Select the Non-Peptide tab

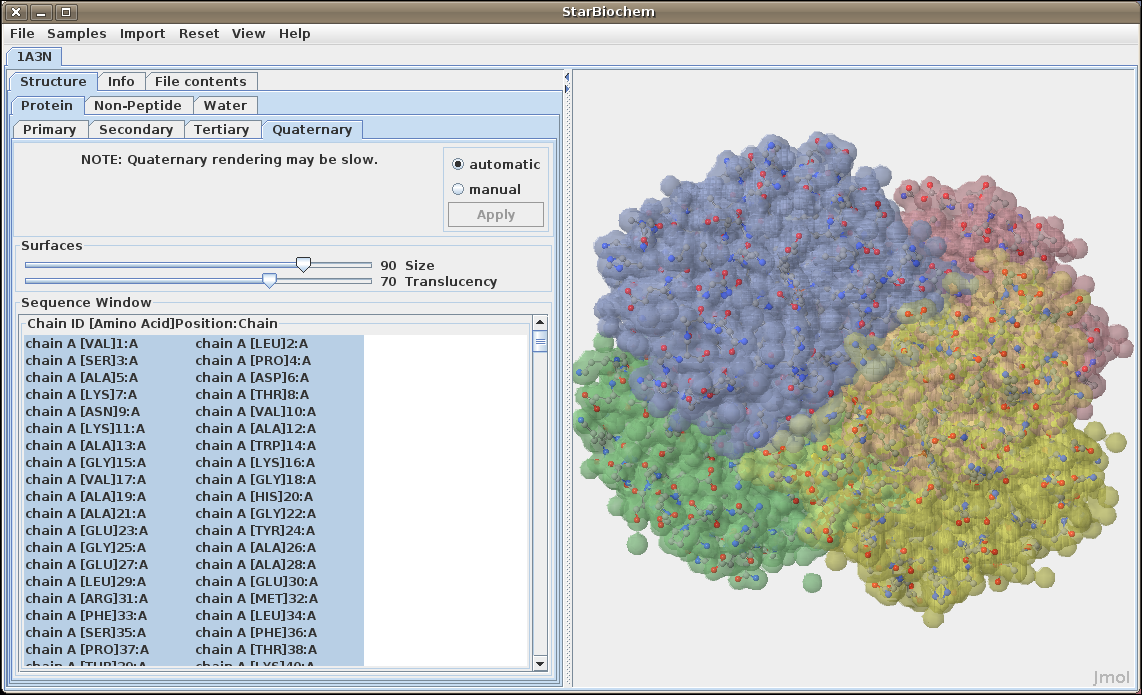coord(138,106)
